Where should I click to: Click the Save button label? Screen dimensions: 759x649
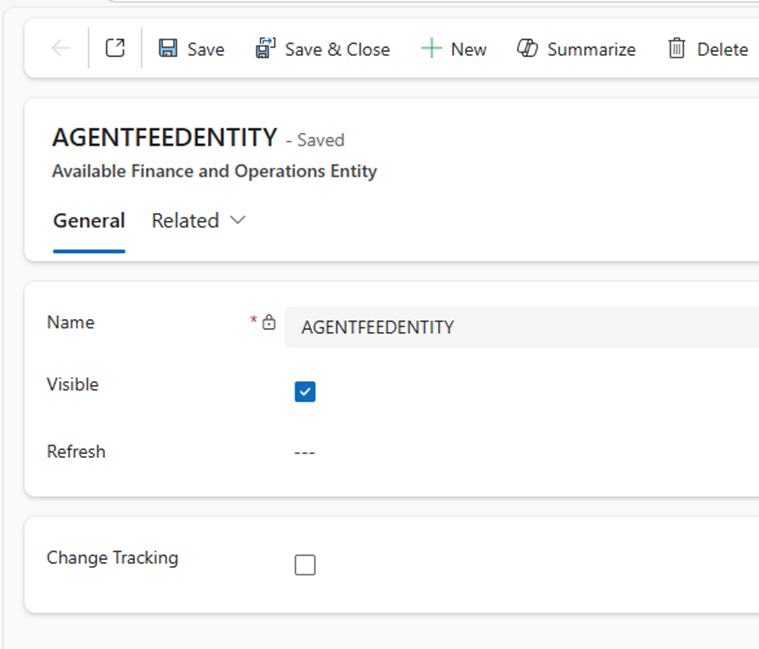(x=206, y=49)
